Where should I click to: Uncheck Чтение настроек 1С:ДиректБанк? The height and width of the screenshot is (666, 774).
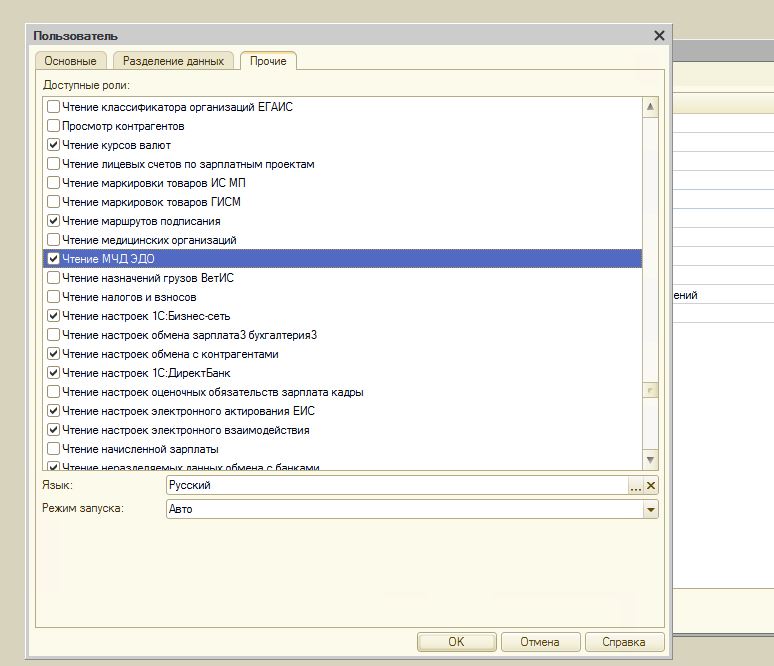pos(53,373)
